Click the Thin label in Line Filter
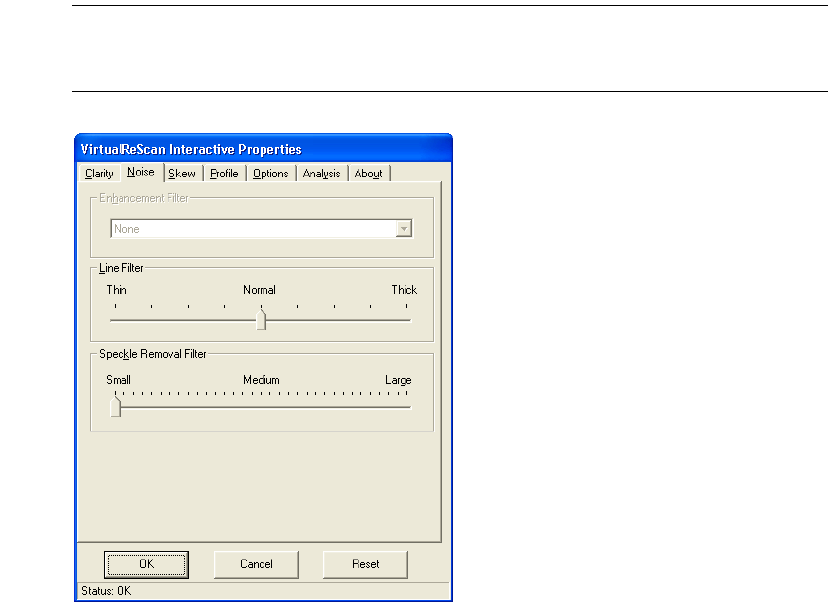The height and width of the screenshot is (602, 828). [116, 290]
